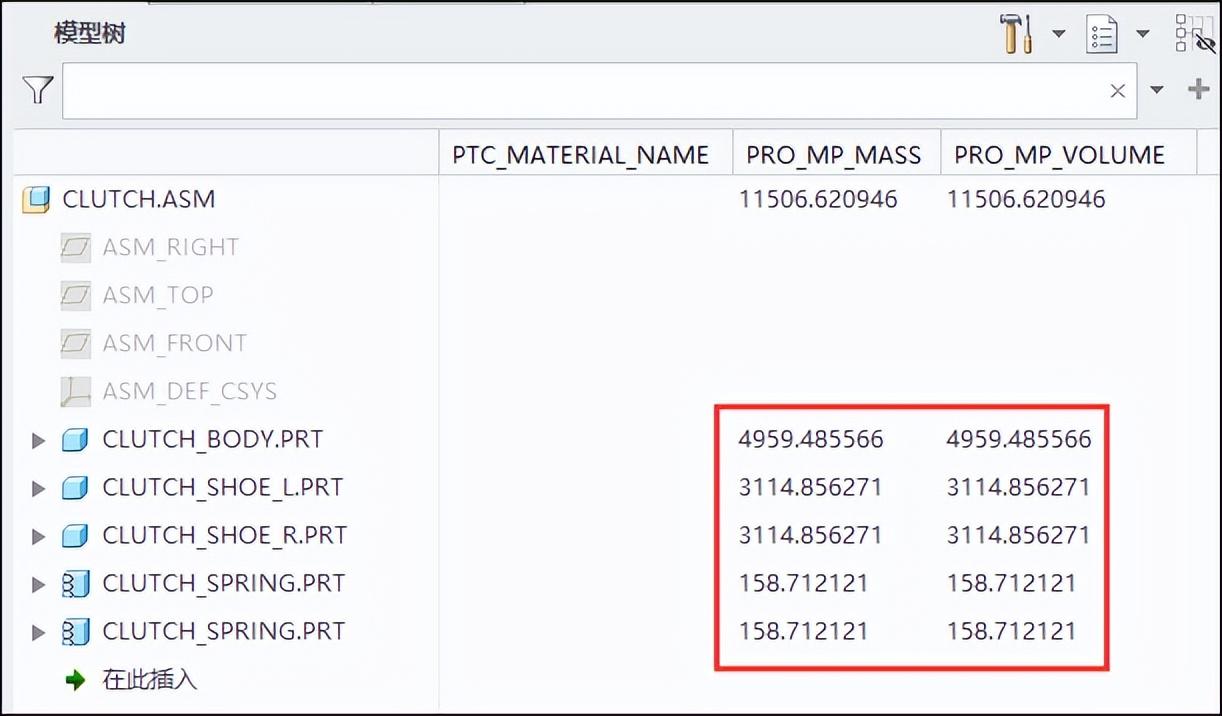Click the PTC_MATERIAL_NAME column header
Image resolution: width=1222 pixels, height=716 pixels.
[x=581, y=155]
